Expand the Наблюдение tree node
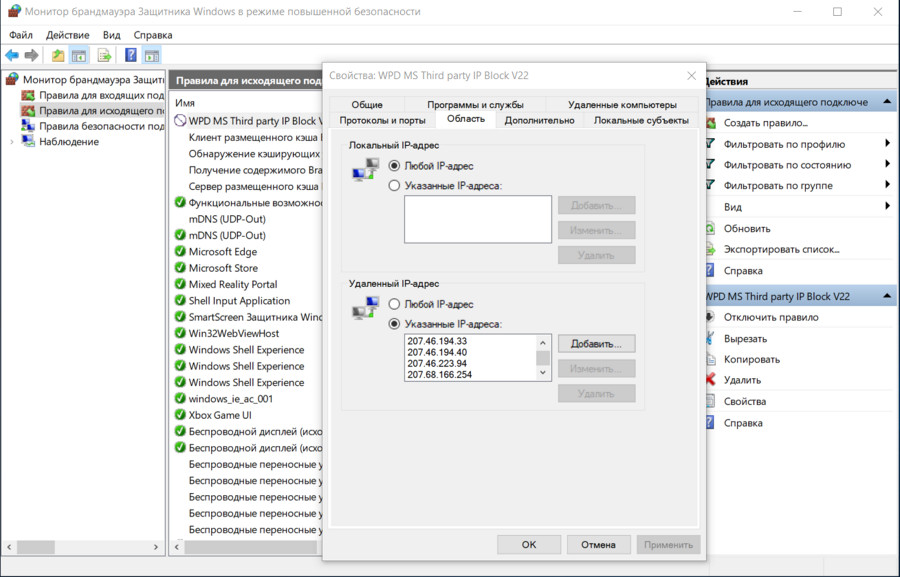This screenshot has height=577, width=900. point(11,142)
